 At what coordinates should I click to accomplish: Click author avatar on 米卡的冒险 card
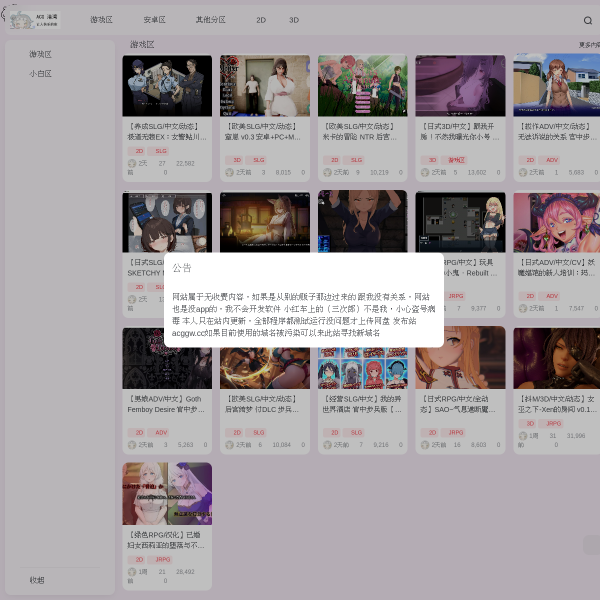[x=327, y=173]
